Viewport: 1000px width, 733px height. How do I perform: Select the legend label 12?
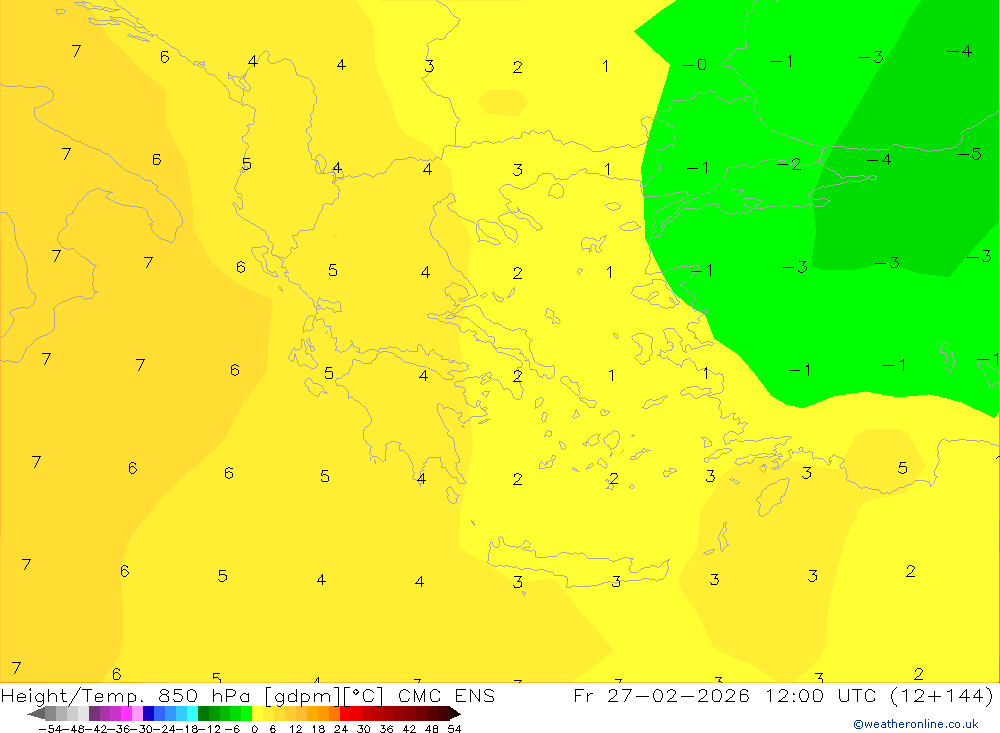(296, 729)
